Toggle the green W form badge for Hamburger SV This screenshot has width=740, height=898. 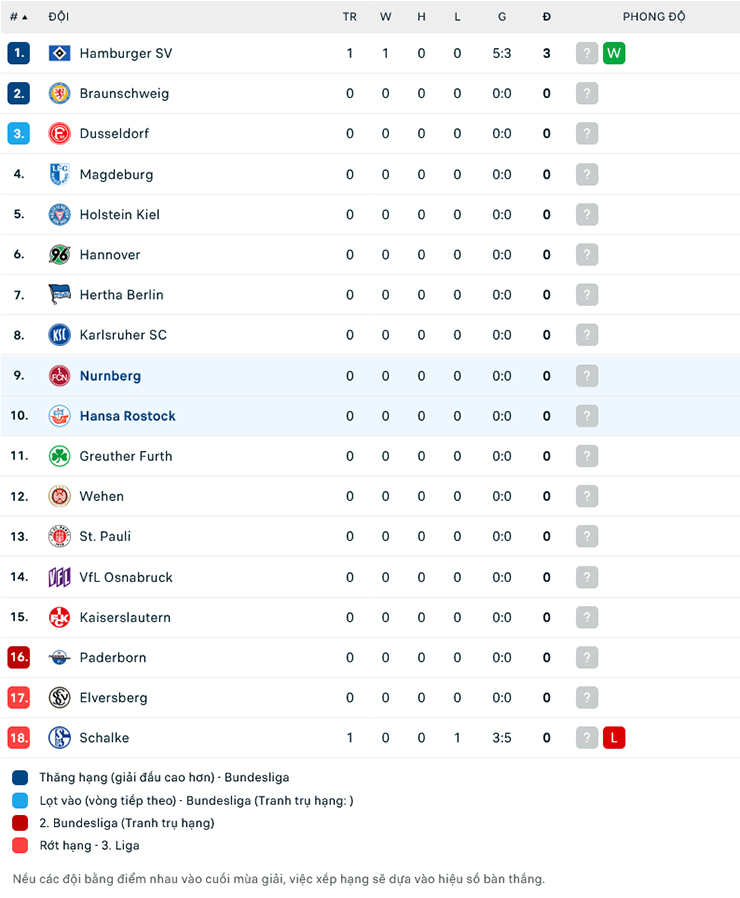pyautogui.click(x=613, y=53)
